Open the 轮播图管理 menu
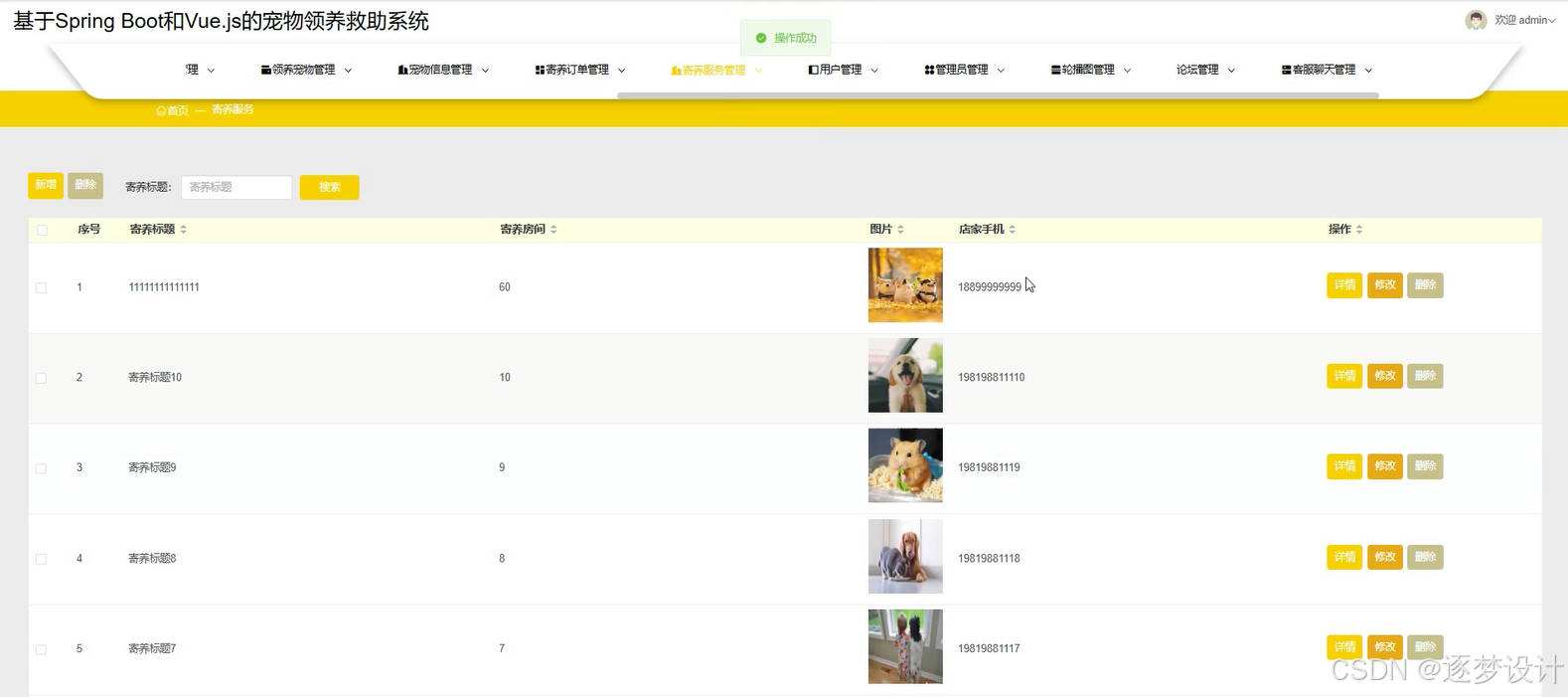 1091,70
